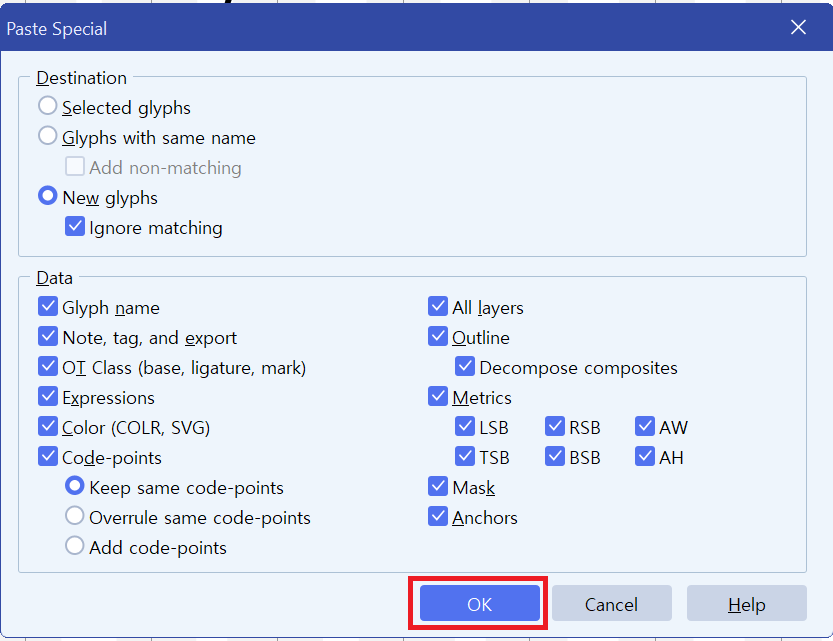Choose 'Overrule same code-points' option
The image size is (833, 641).
(x=74, y=516)
